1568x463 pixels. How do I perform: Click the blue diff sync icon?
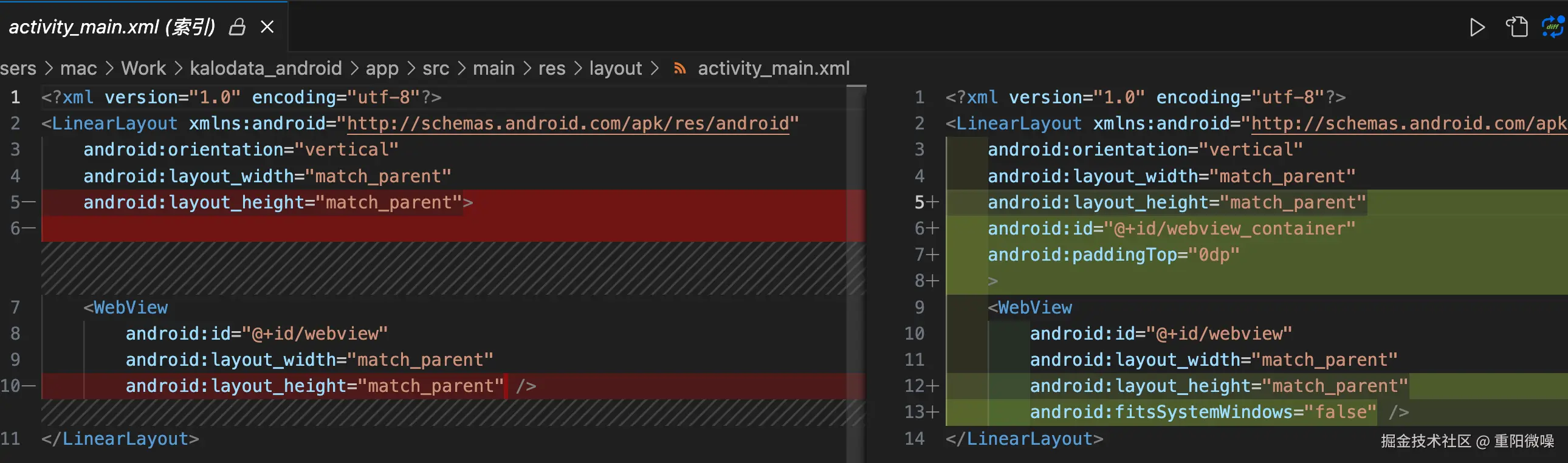click(1552, 27)
